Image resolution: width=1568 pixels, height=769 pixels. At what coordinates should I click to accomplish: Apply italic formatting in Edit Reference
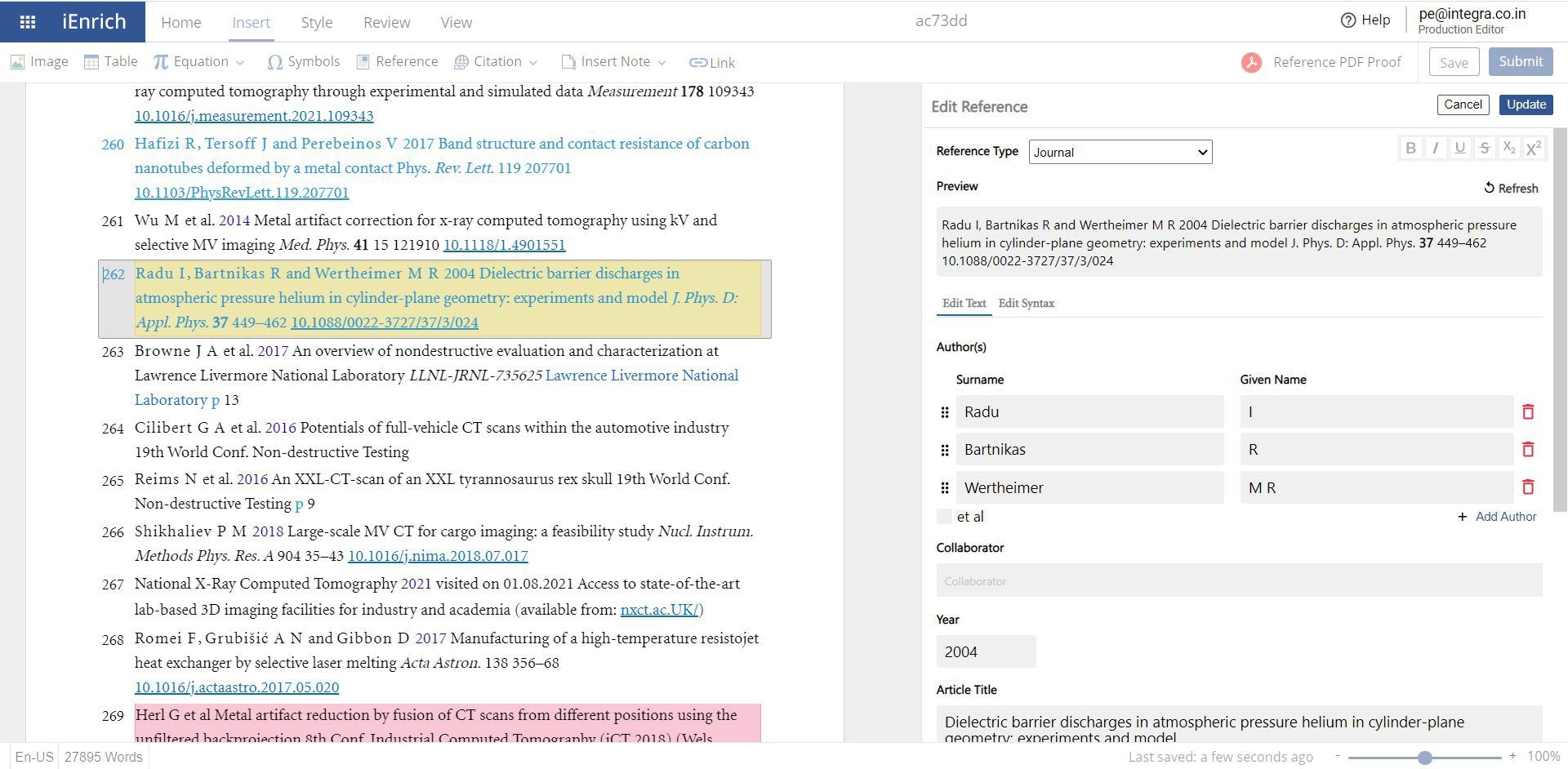(1435, 148)
